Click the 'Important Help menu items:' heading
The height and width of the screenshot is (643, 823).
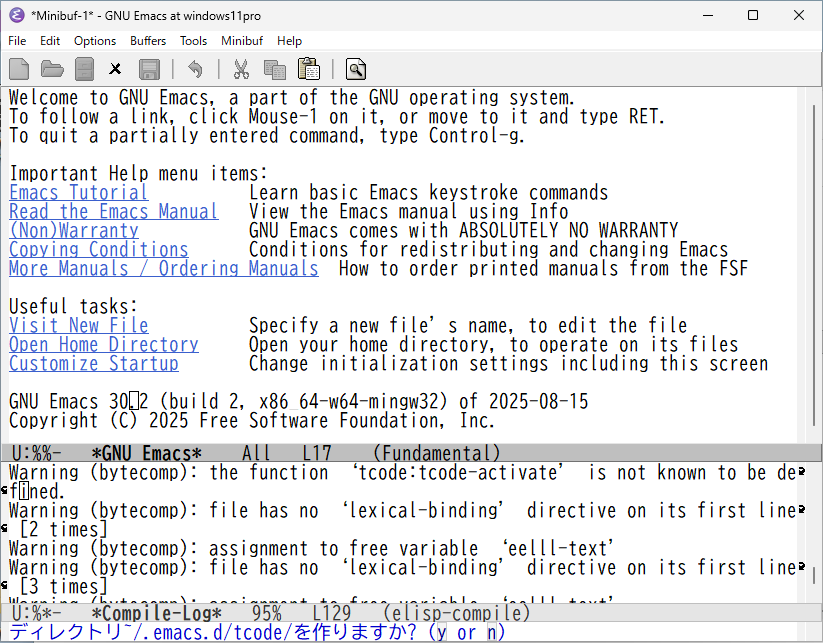(x=139, y=173)
